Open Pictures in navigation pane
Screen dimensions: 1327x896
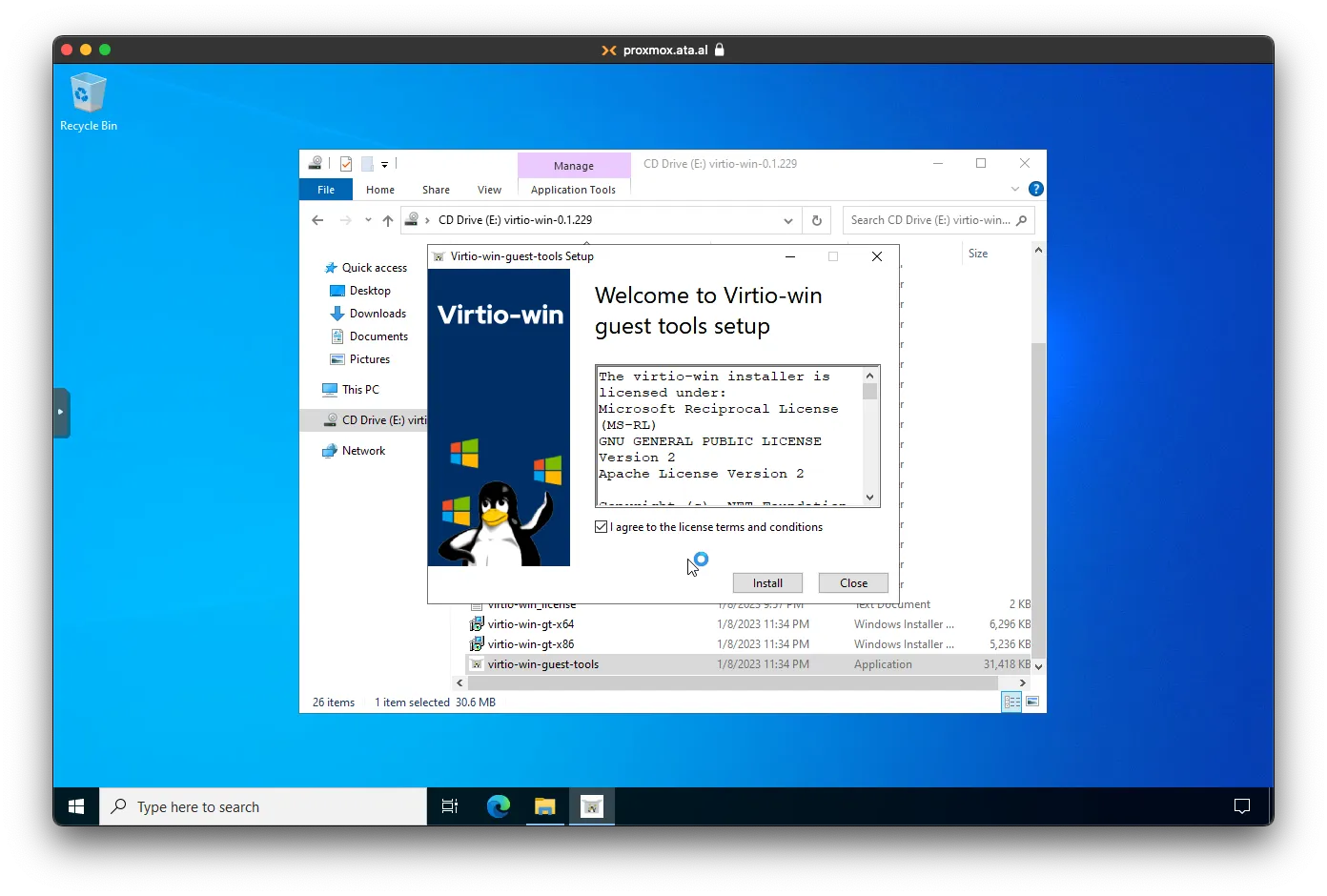click(x=360, y=359)
